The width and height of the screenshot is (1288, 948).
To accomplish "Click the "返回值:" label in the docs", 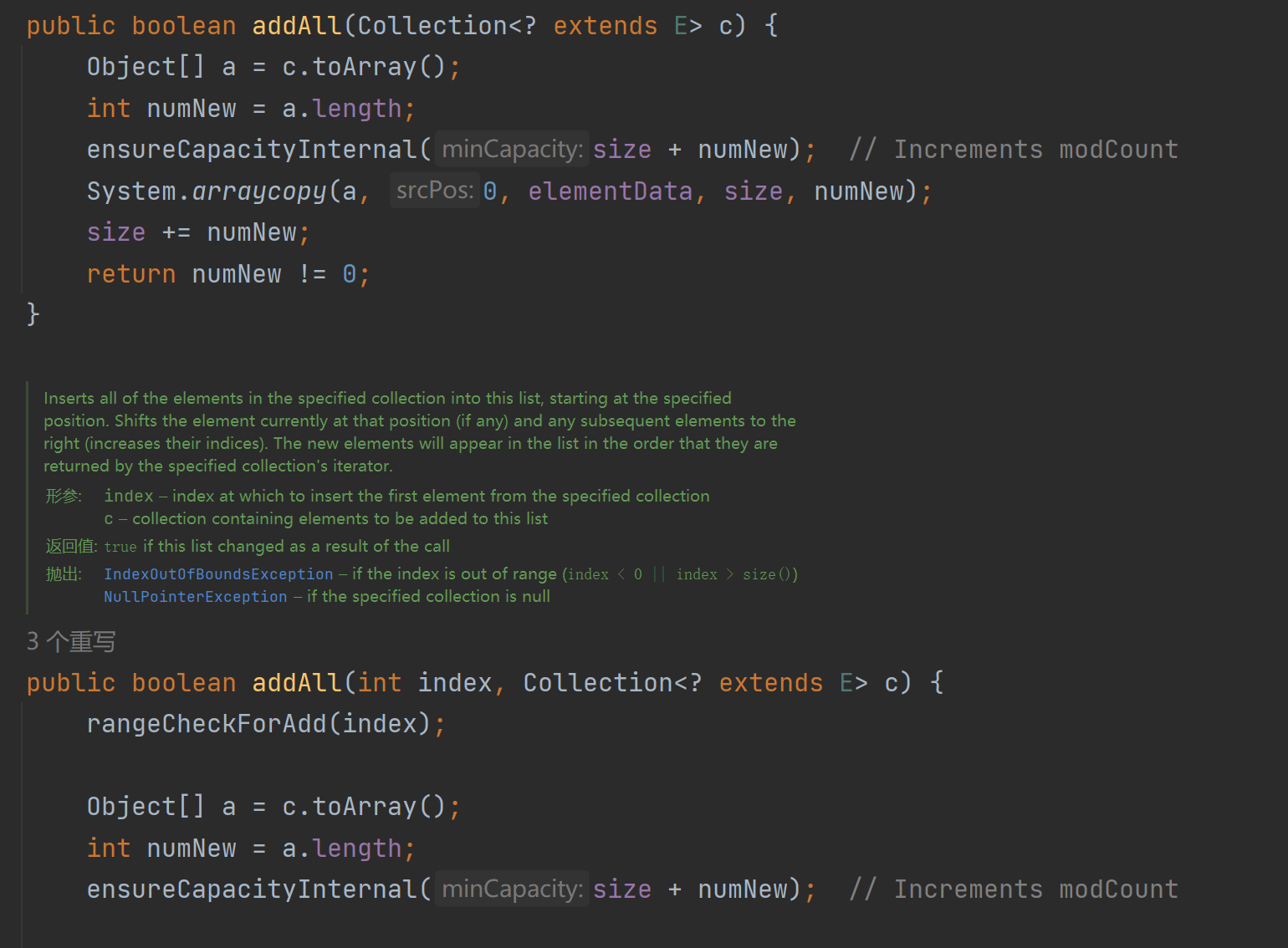I will coord(71,547).
